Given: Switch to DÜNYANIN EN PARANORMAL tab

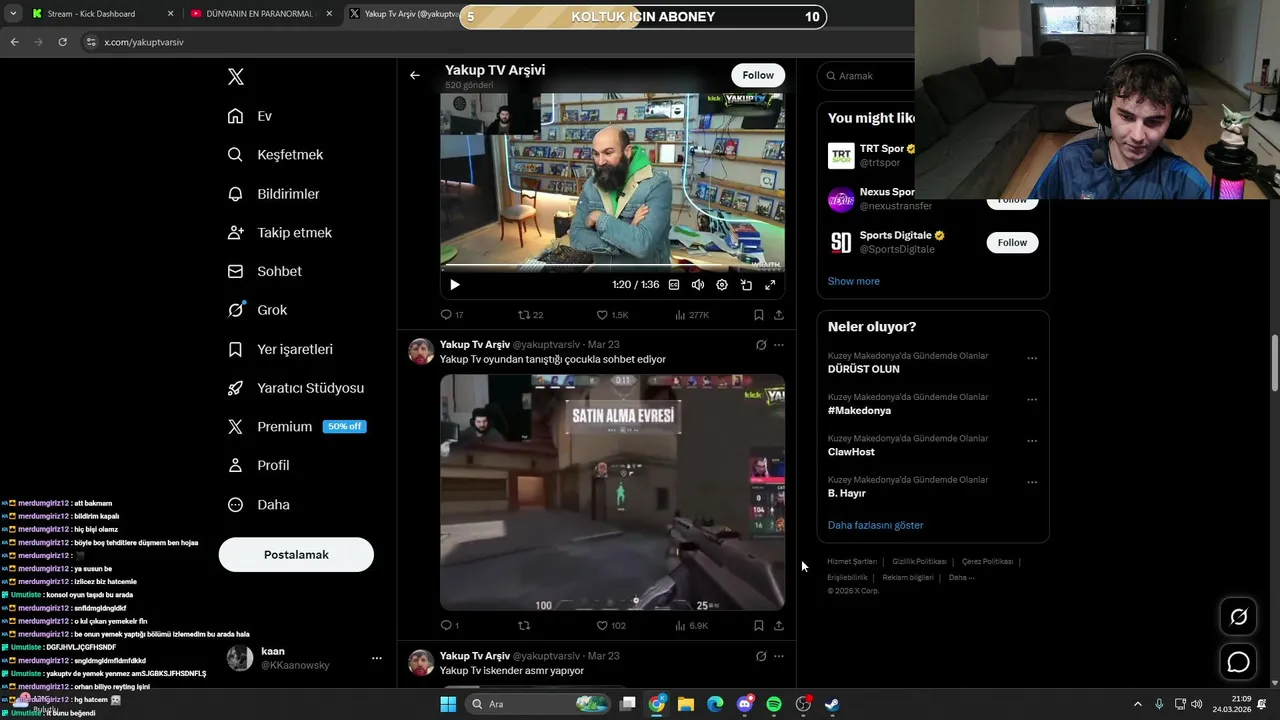Looking at the screenshot, I should [x=261, y=14].
